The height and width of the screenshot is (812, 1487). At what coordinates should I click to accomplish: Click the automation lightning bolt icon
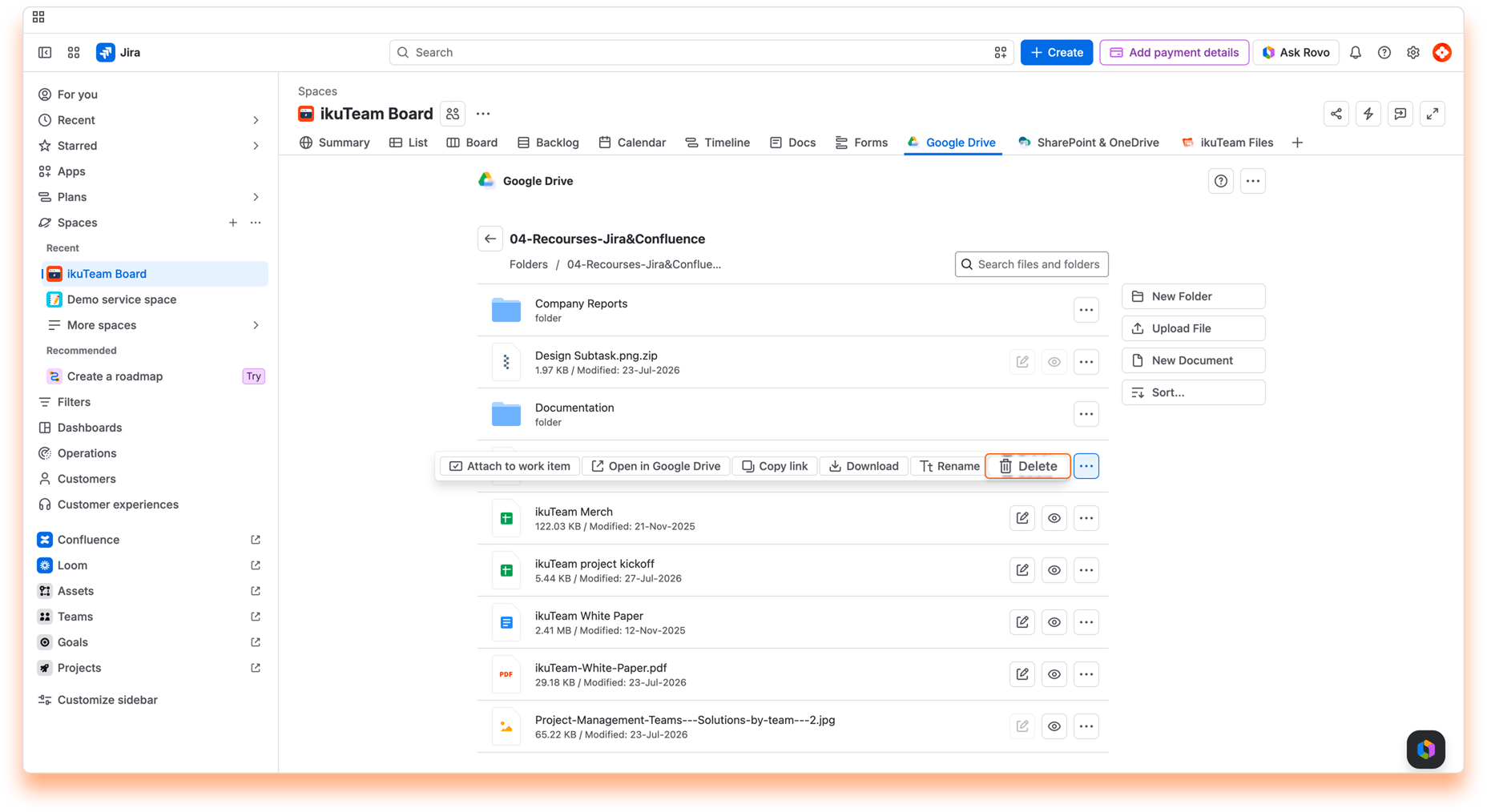pyautogui.click(x=1368, y=114)
